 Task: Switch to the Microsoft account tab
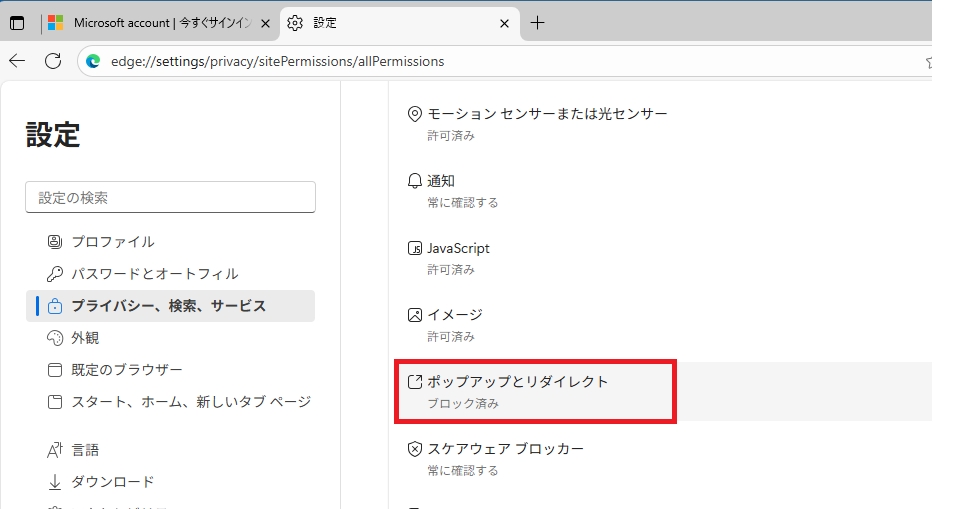click(160, 23)
